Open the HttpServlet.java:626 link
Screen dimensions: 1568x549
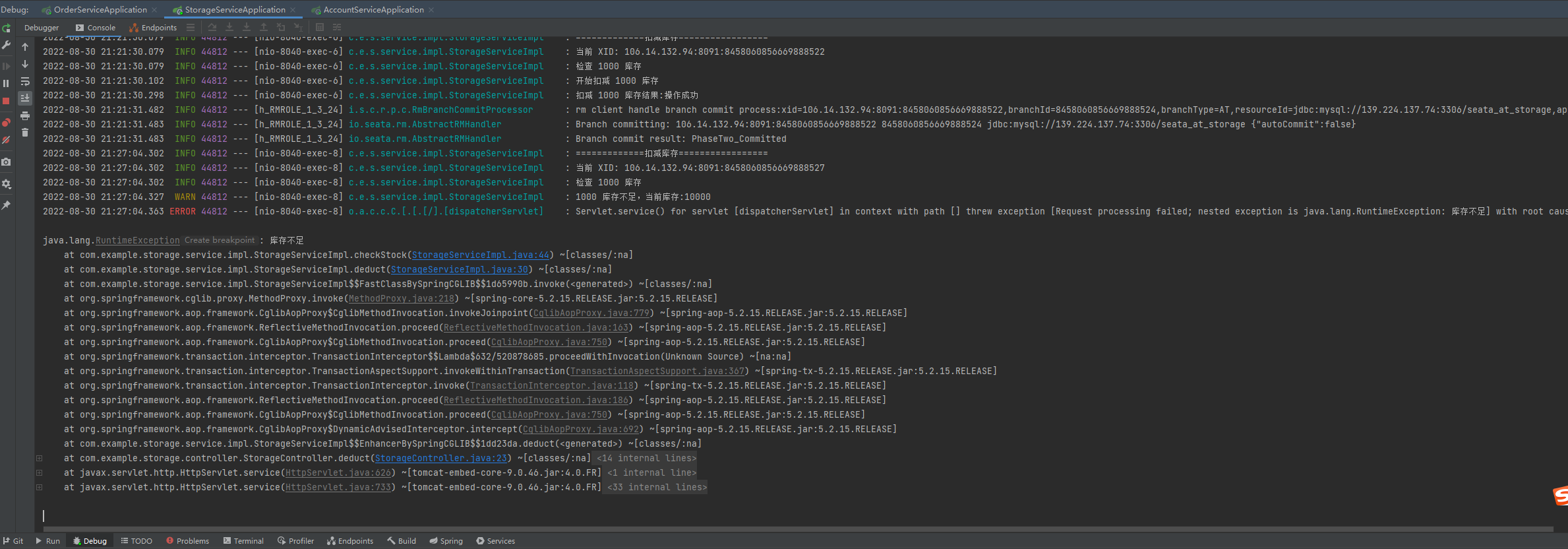click(x=338, y=472)
